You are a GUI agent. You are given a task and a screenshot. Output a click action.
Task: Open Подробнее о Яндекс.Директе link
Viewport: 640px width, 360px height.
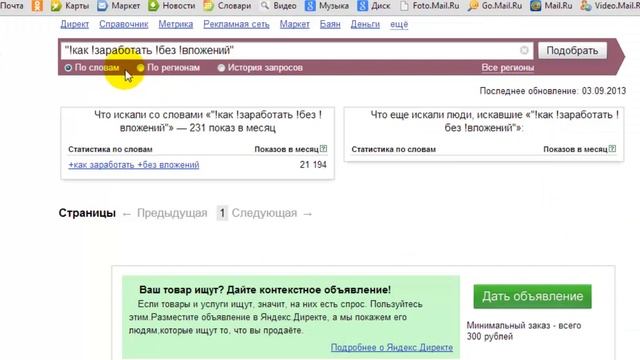click(392, 347)
